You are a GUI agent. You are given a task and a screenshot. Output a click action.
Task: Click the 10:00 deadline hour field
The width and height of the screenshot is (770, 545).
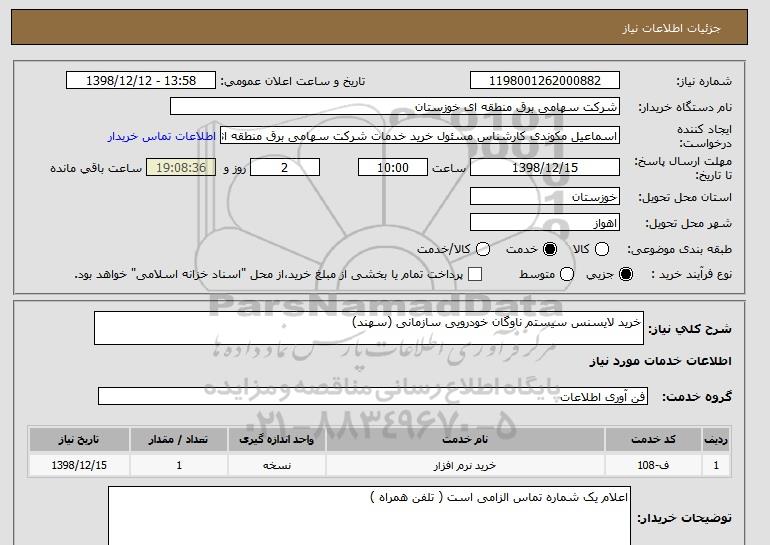coord(393,167)
